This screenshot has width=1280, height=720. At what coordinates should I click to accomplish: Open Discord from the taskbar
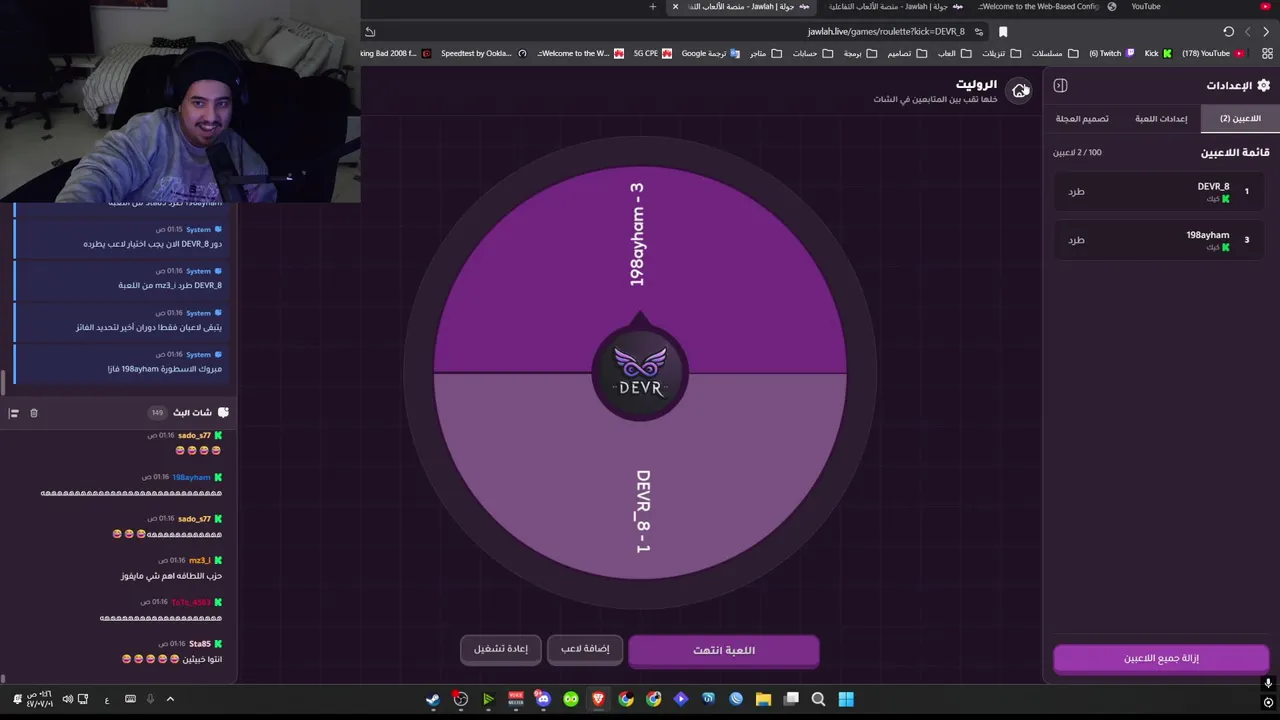(543, 699)
